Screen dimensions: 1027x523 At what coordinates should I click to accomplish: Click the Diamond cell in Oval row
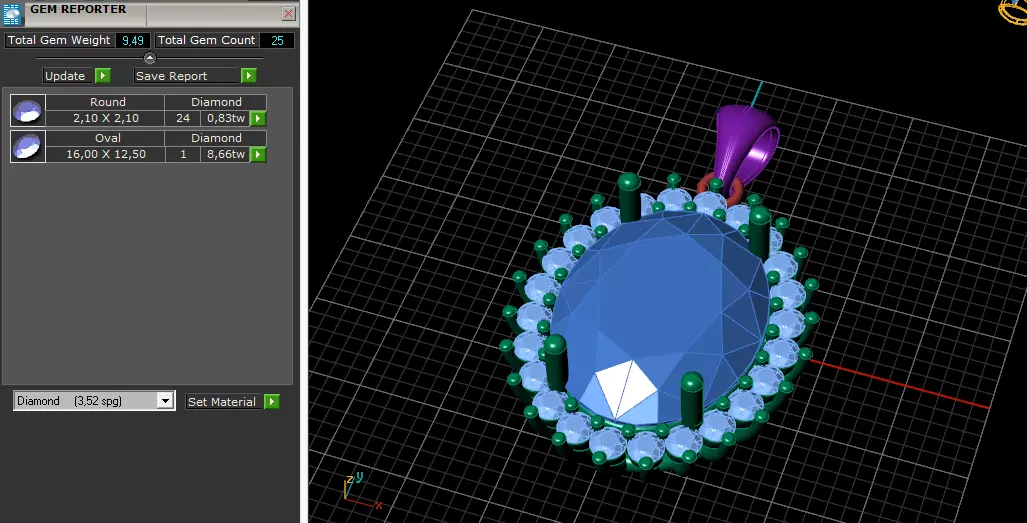pyautogui.click(x=215, y=138)
